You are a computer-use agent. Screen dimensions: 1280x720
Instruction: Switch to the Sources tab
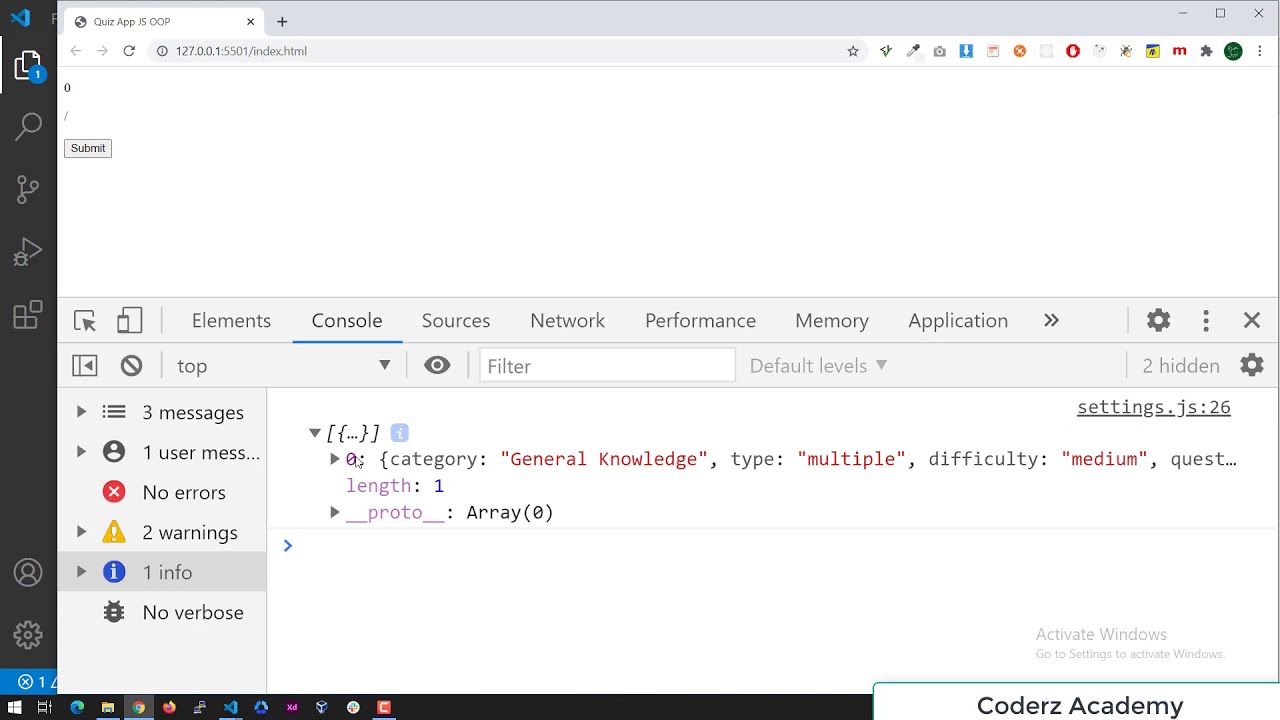(456, 321)
